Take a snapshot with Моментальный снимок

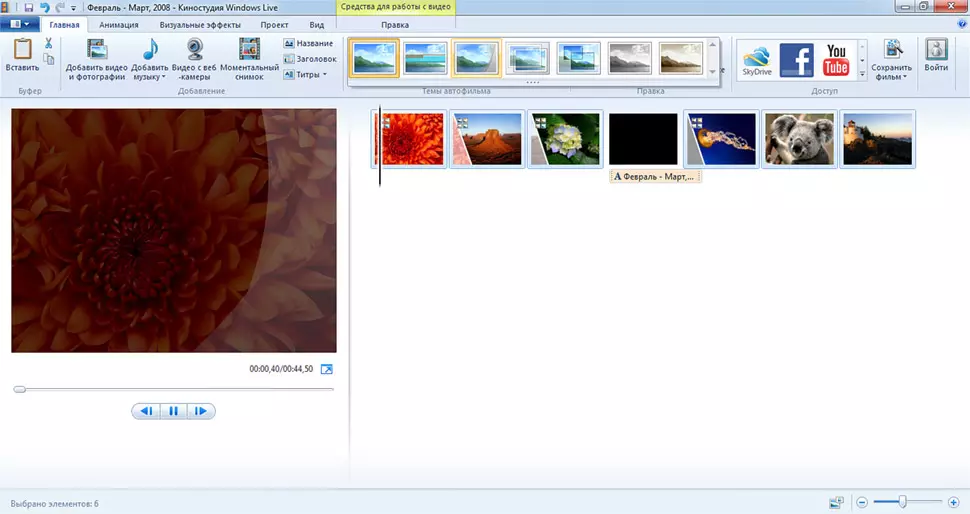(x=249, y=51)
